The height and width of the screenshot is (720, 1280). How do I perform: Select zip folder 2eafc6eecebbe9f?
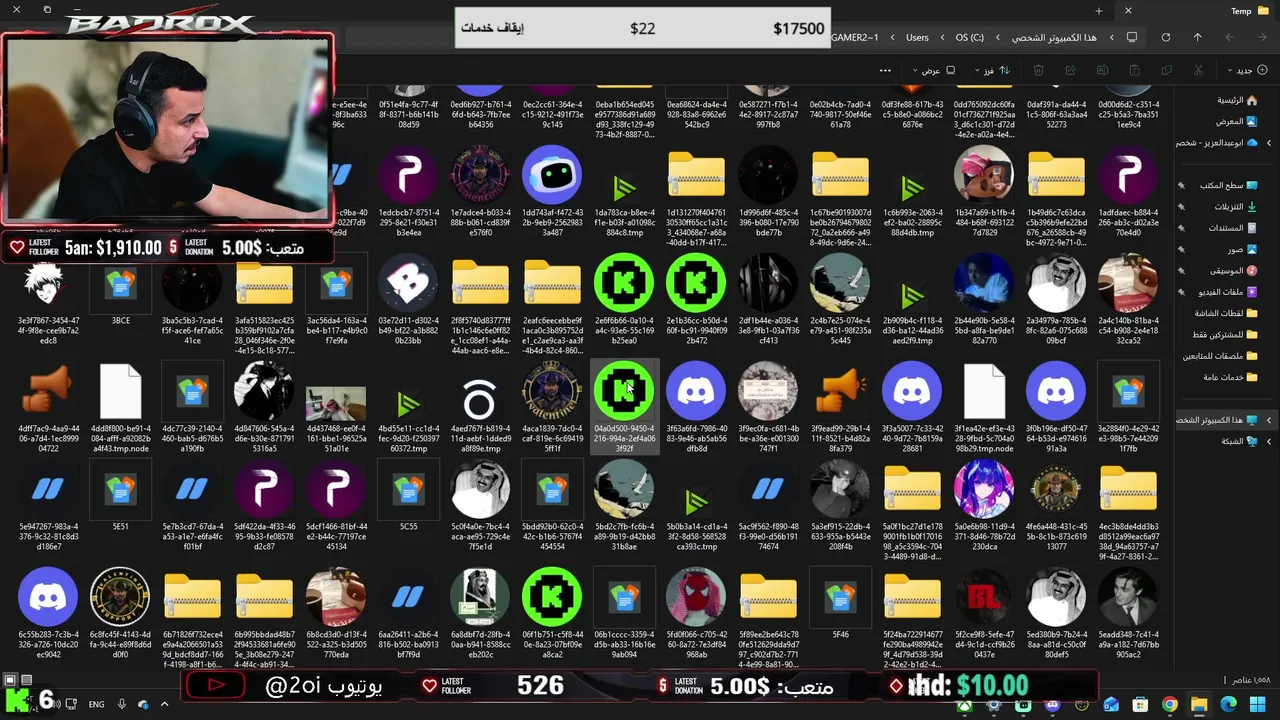coord(552,302)
